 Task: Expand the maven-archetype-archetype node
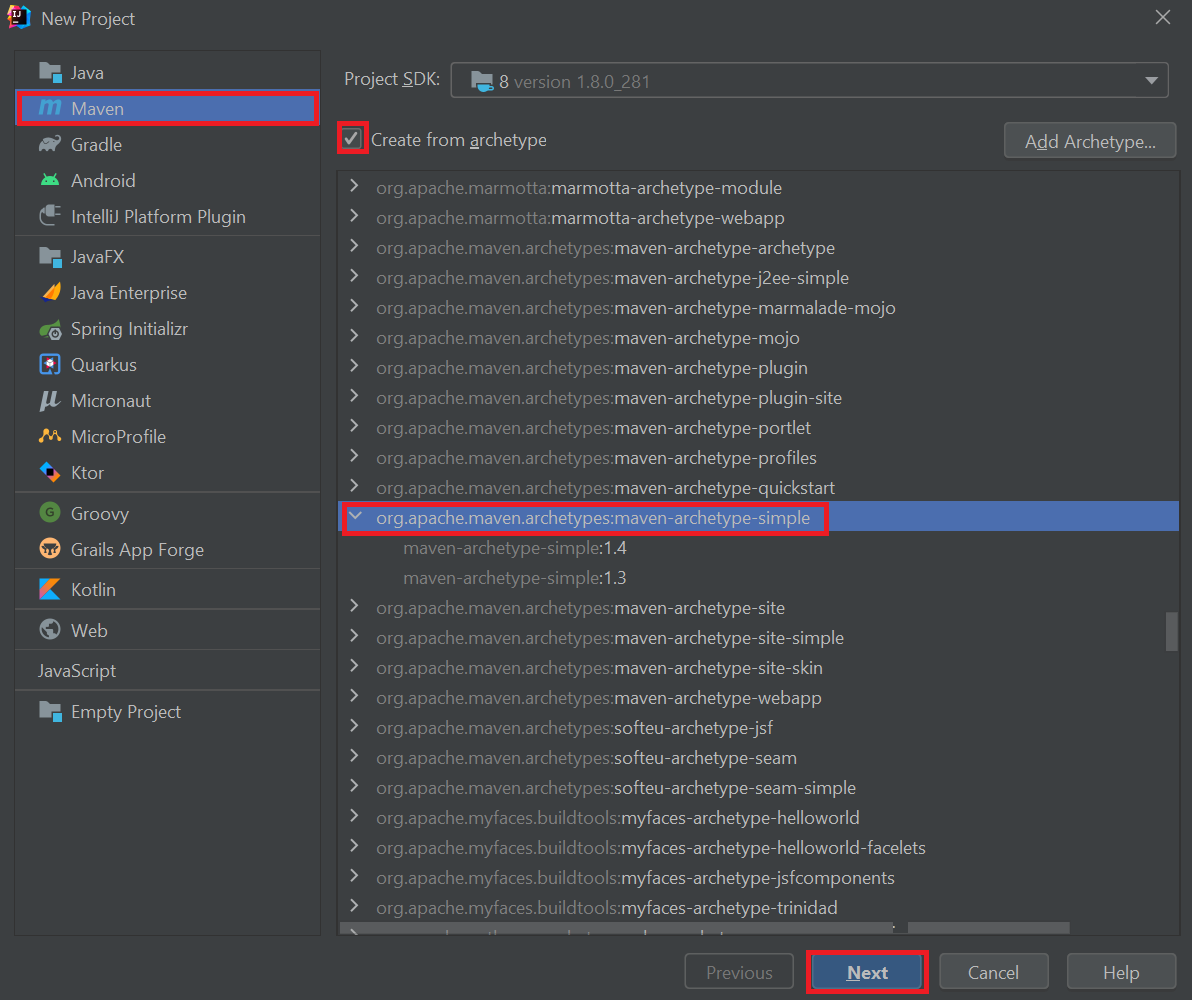[354, 246]
